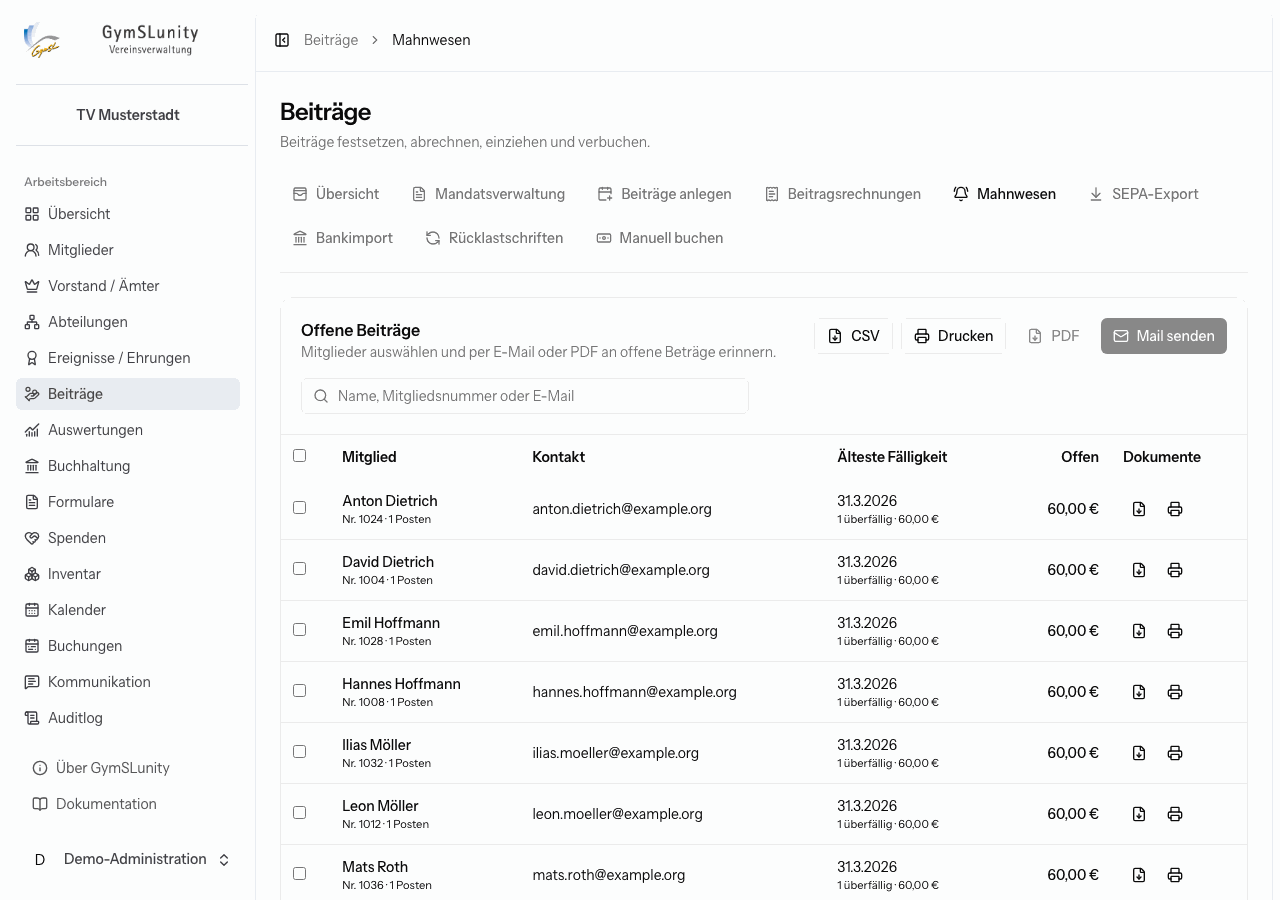Viewport: 1280px width, 900px height.
Task: Print document for Ilias Möller
Action: click(1175, 753)
